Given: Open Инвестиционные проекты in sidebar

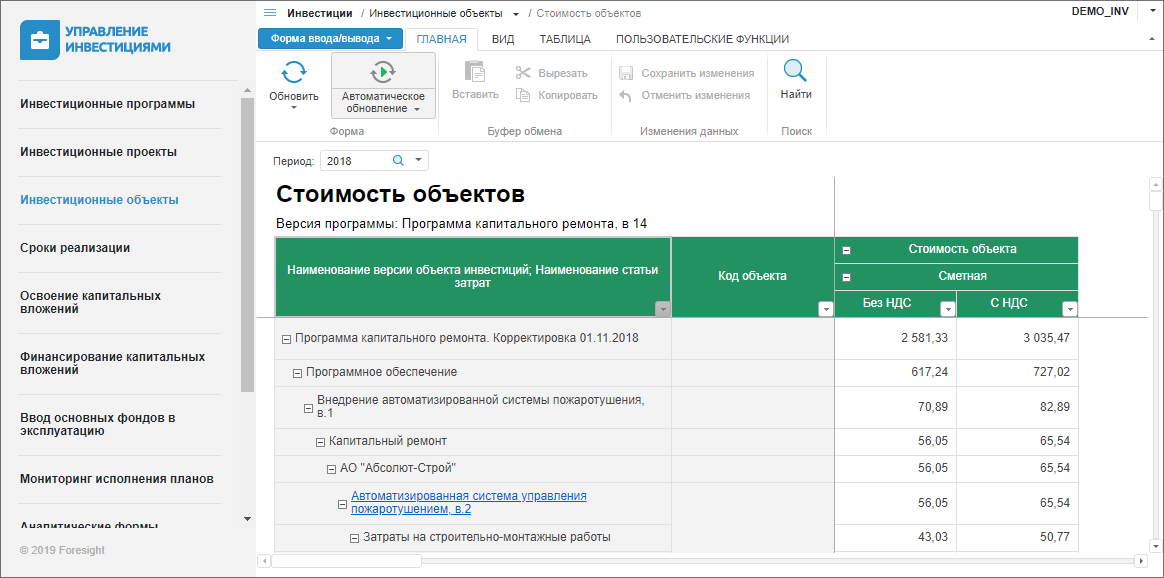Looking at the screenshot, I should (99, 152).
